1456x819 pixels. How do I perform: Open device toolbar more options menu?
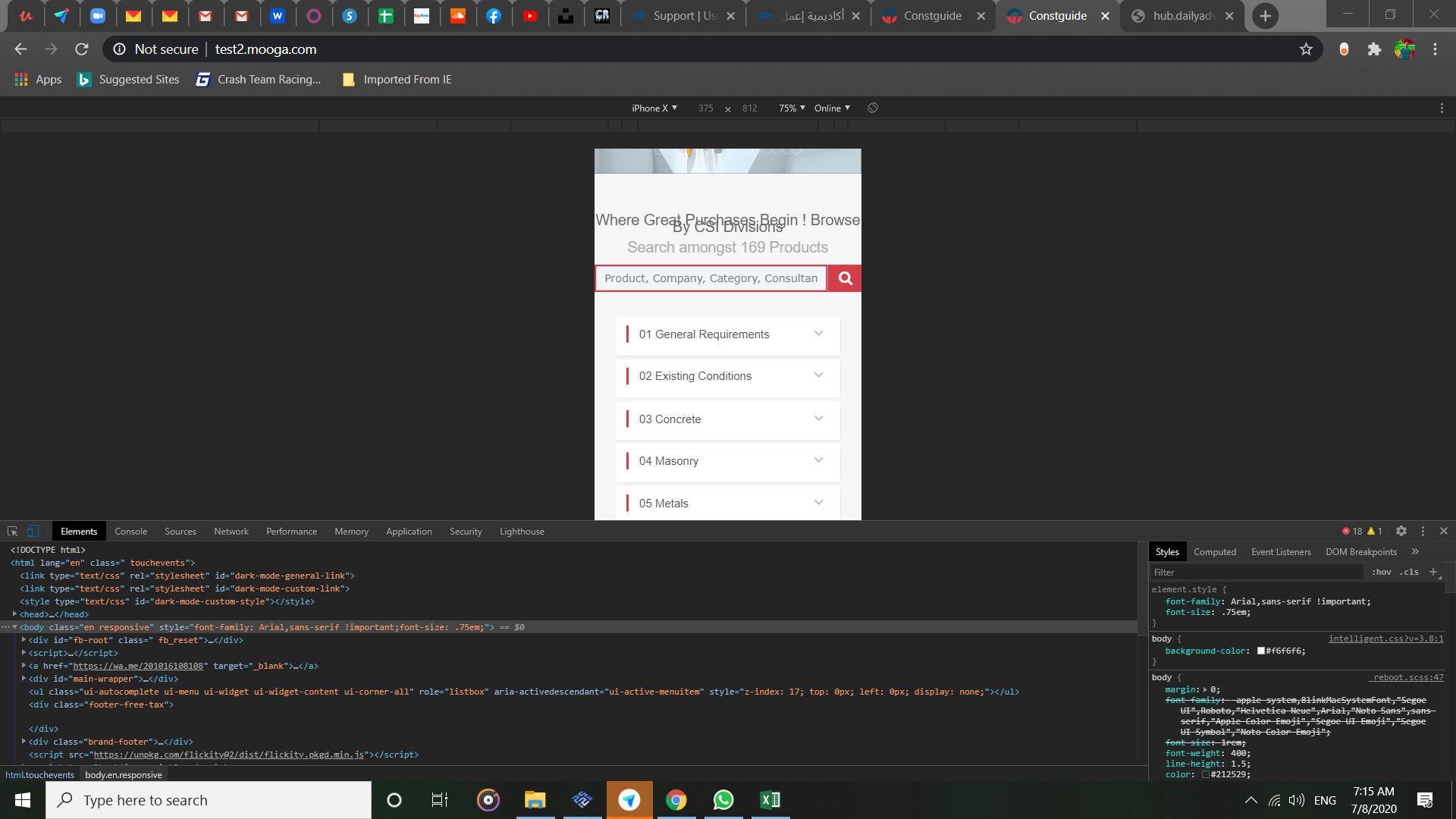tap(1442, 108)
